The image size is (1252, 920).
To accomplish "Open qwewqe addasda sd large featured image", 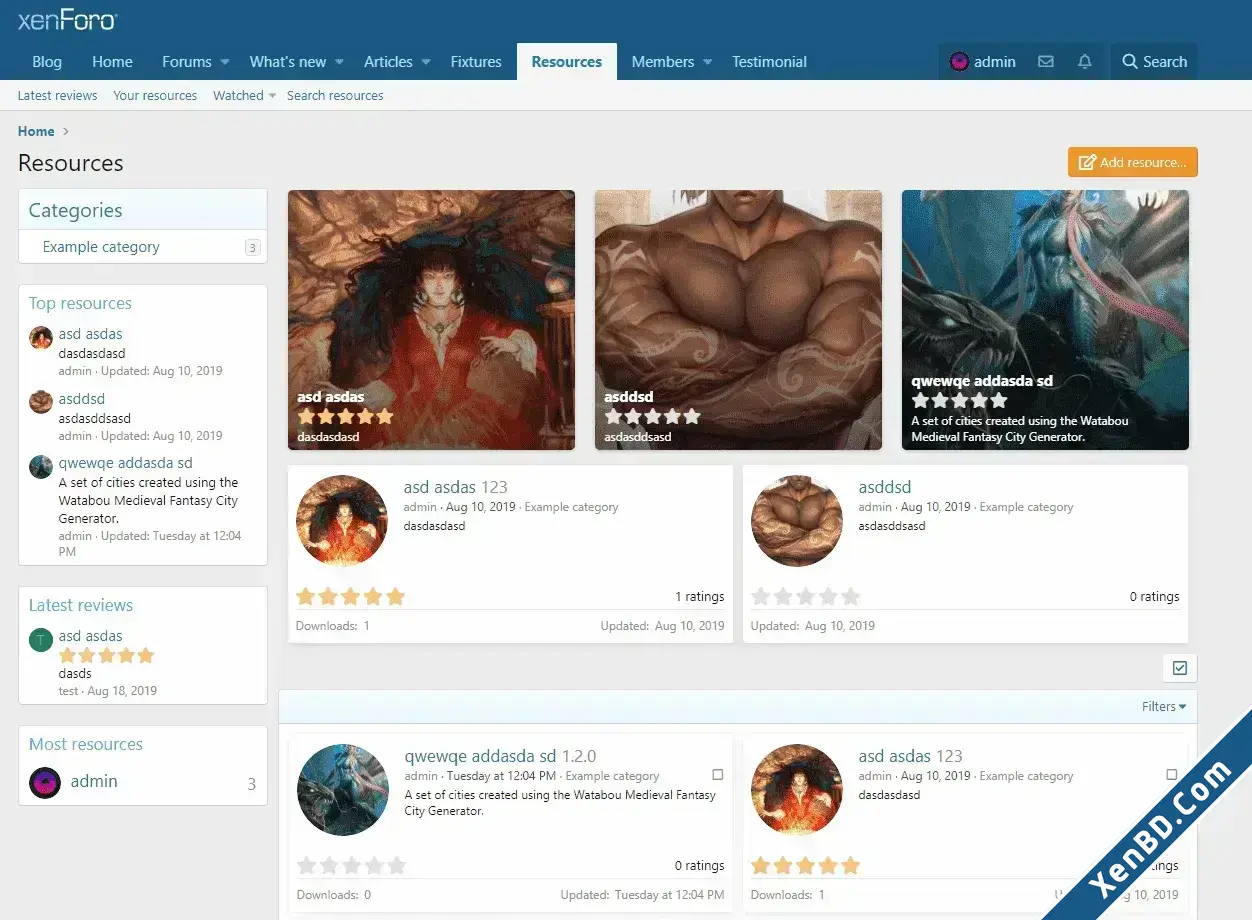I will click(x=1045, y=320).
